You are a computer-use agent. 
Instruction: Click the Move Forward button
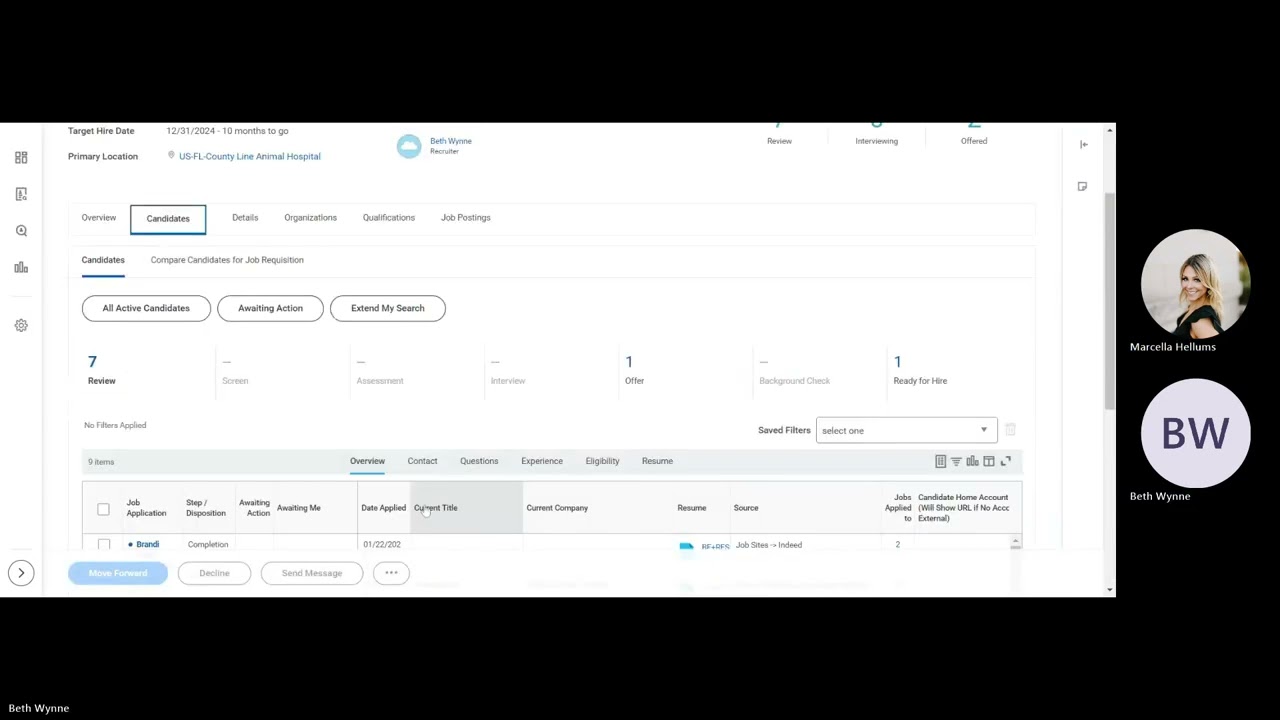click(x=118, y=573)
